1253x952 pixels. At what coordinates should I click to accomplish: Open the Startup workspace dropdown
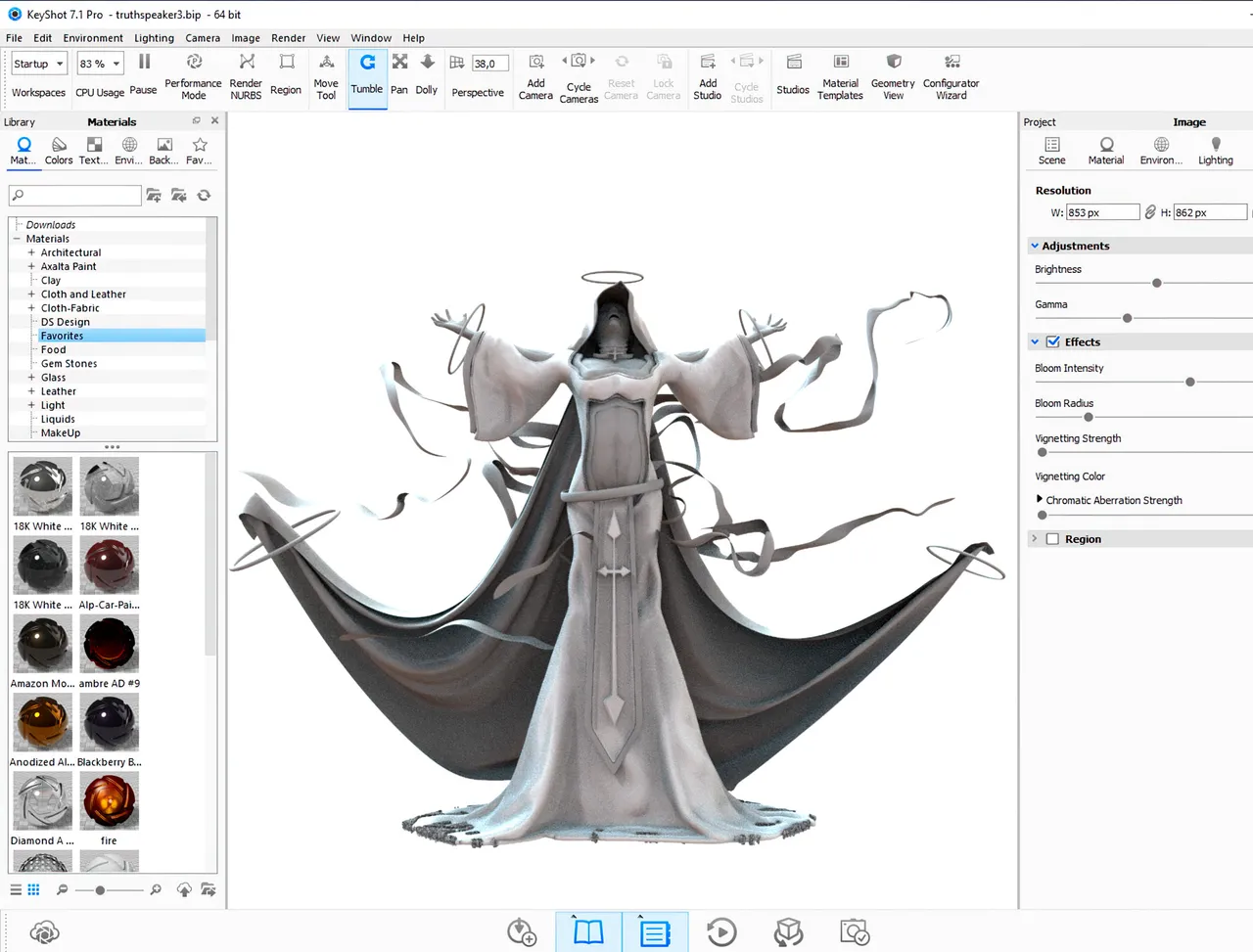(39, 64)
